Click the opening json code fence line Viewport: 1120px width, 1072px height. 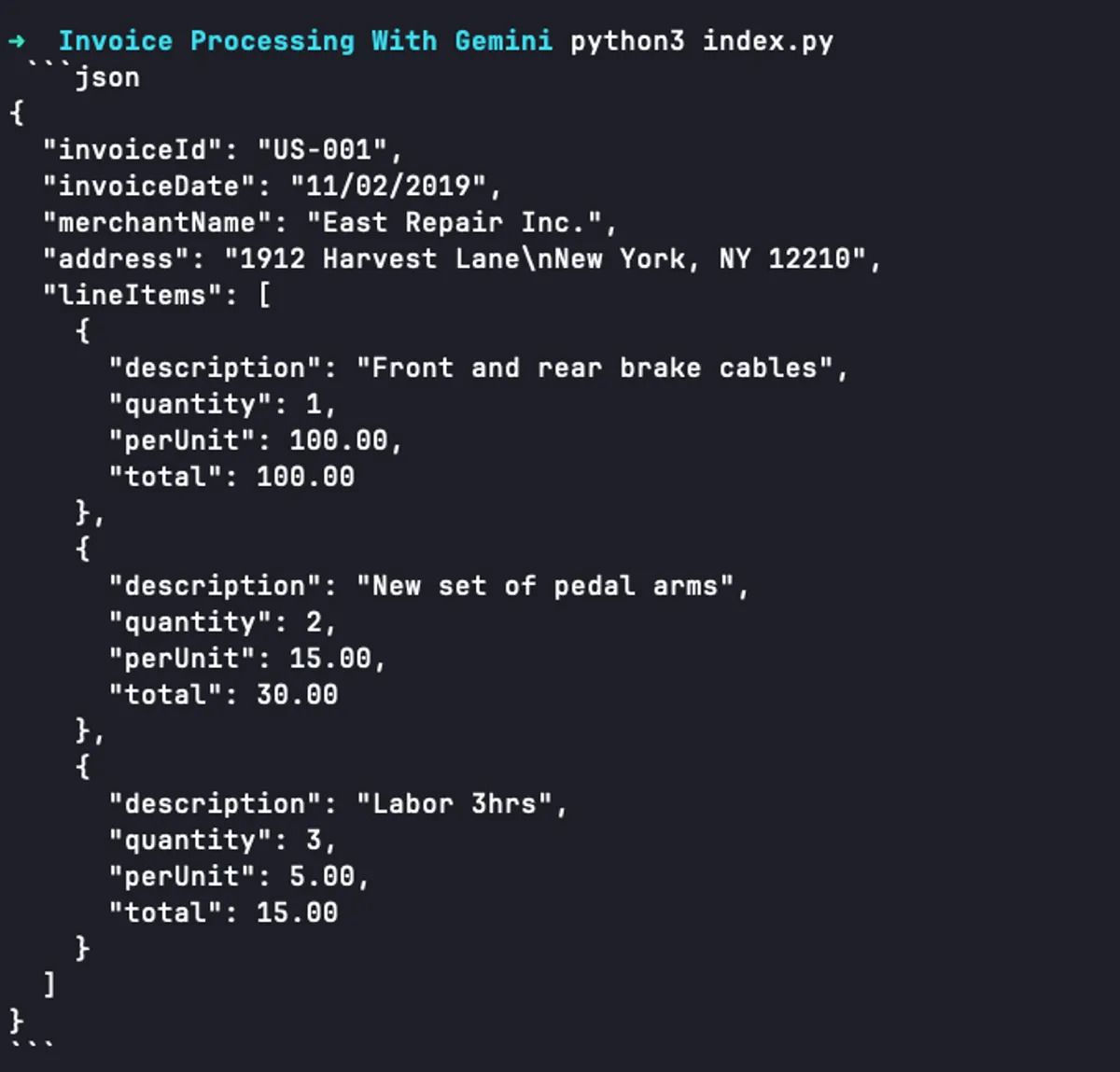84,77
